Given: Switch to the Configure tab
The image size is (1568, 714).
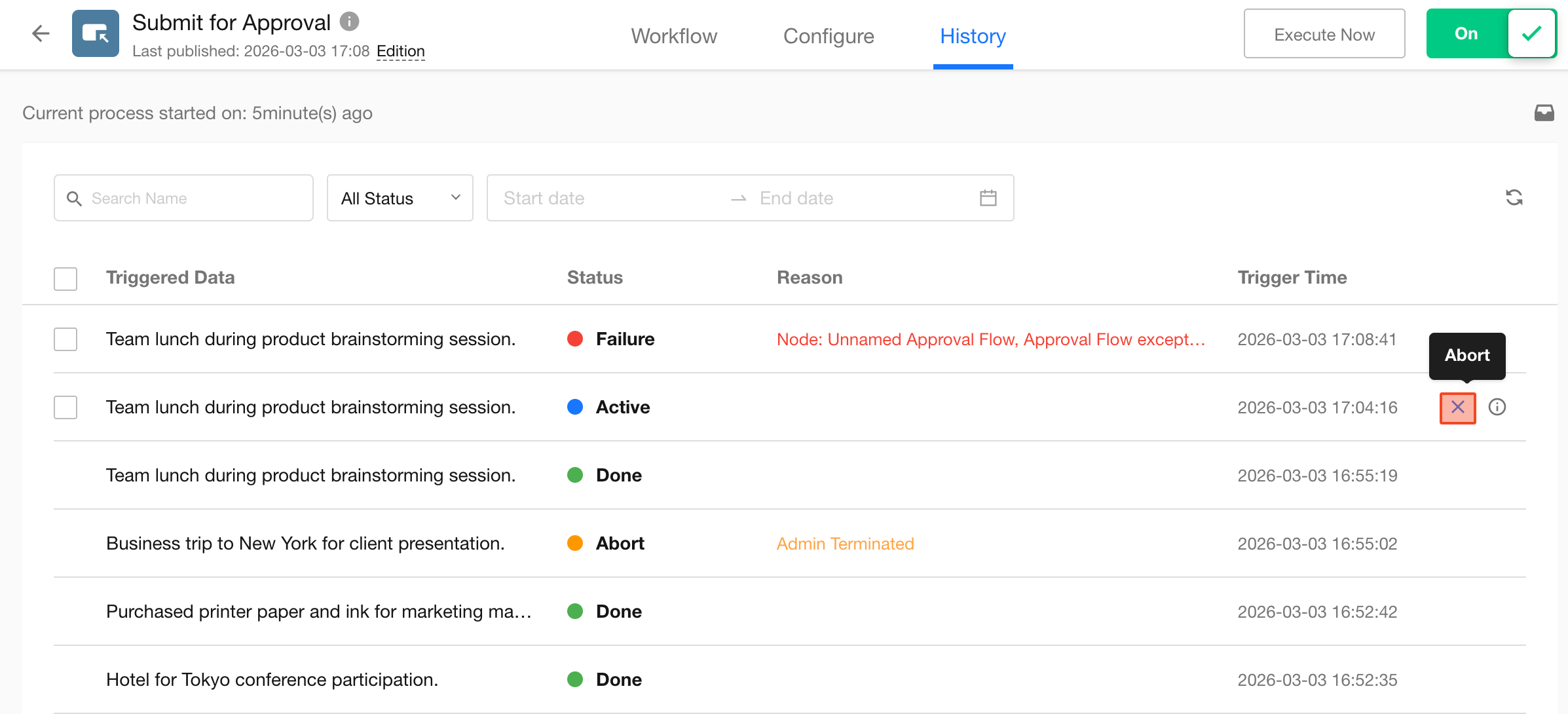Looking at the screenshot, I should (829, 36).
